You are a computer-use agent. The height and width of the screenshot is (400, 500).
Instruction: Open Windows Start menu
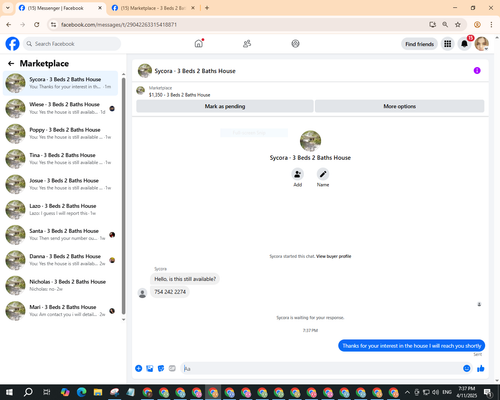click(9, 392)
